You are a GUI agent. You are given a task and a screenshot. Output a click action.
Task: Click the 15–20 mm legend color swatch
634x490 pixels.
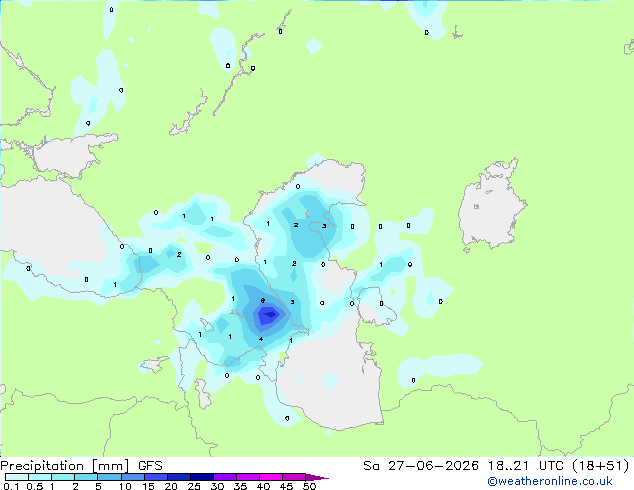[155, 477]
